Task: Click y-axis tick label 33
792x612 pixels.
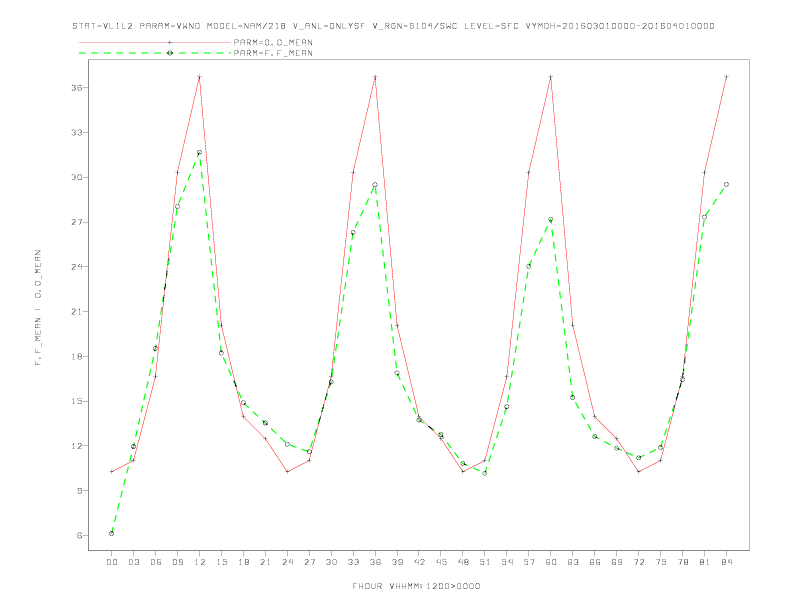Action: click(x=77, y=132)
